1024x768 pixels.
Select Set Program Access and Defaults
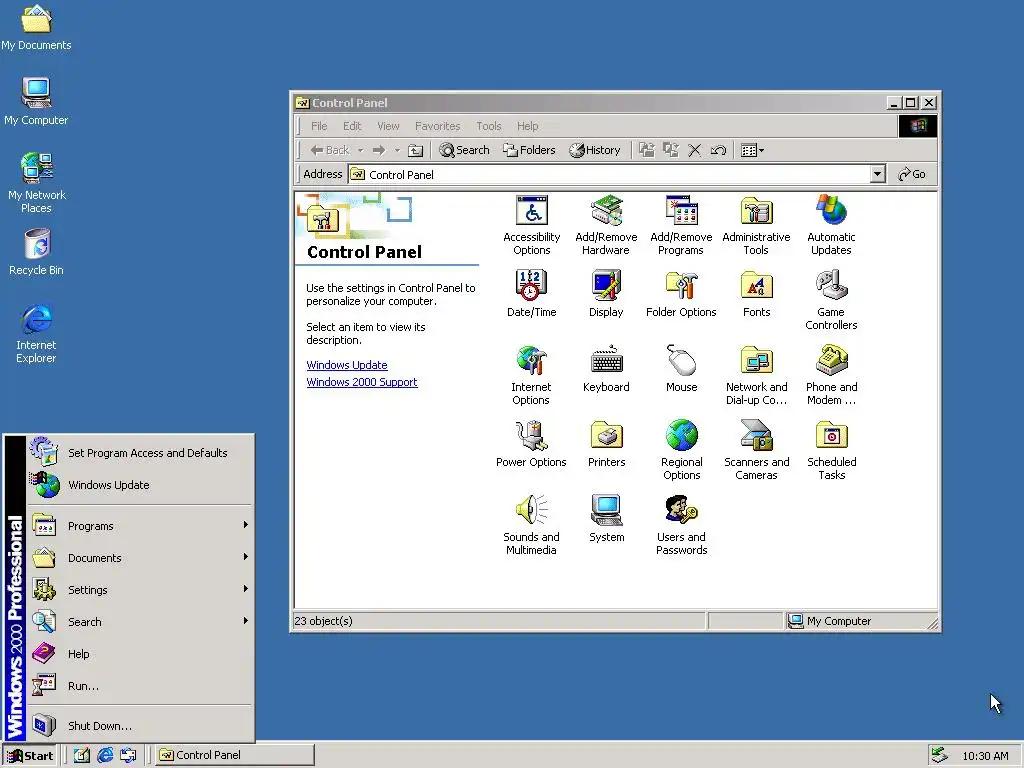(x=141, y=453)
